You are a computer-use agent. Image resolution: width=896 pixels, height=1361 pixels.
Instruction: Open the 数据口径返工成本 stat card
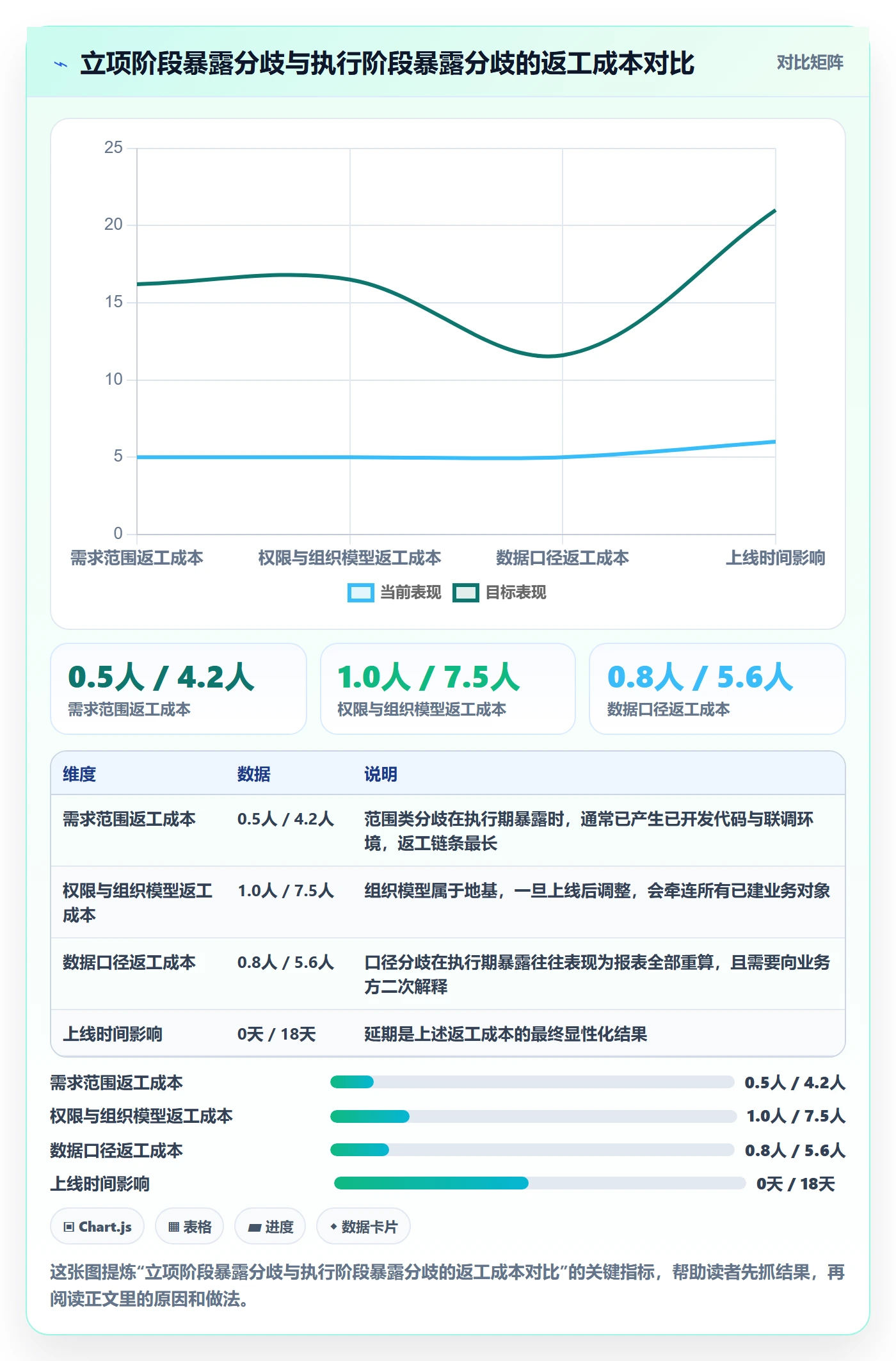point(717,689)
